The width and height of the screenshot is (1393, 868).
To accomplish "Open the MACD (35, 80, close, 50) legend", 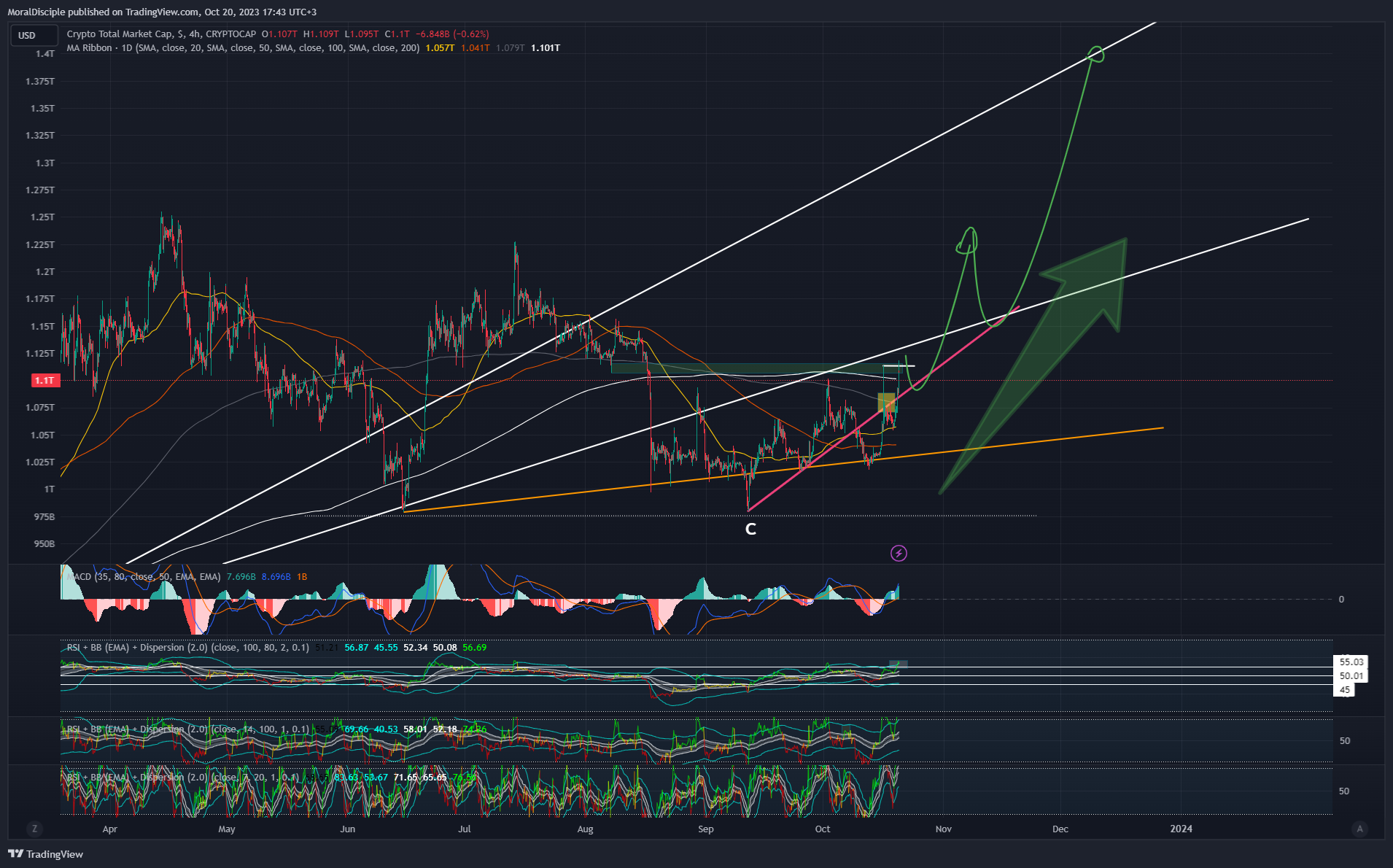I will tap(144, 577).
